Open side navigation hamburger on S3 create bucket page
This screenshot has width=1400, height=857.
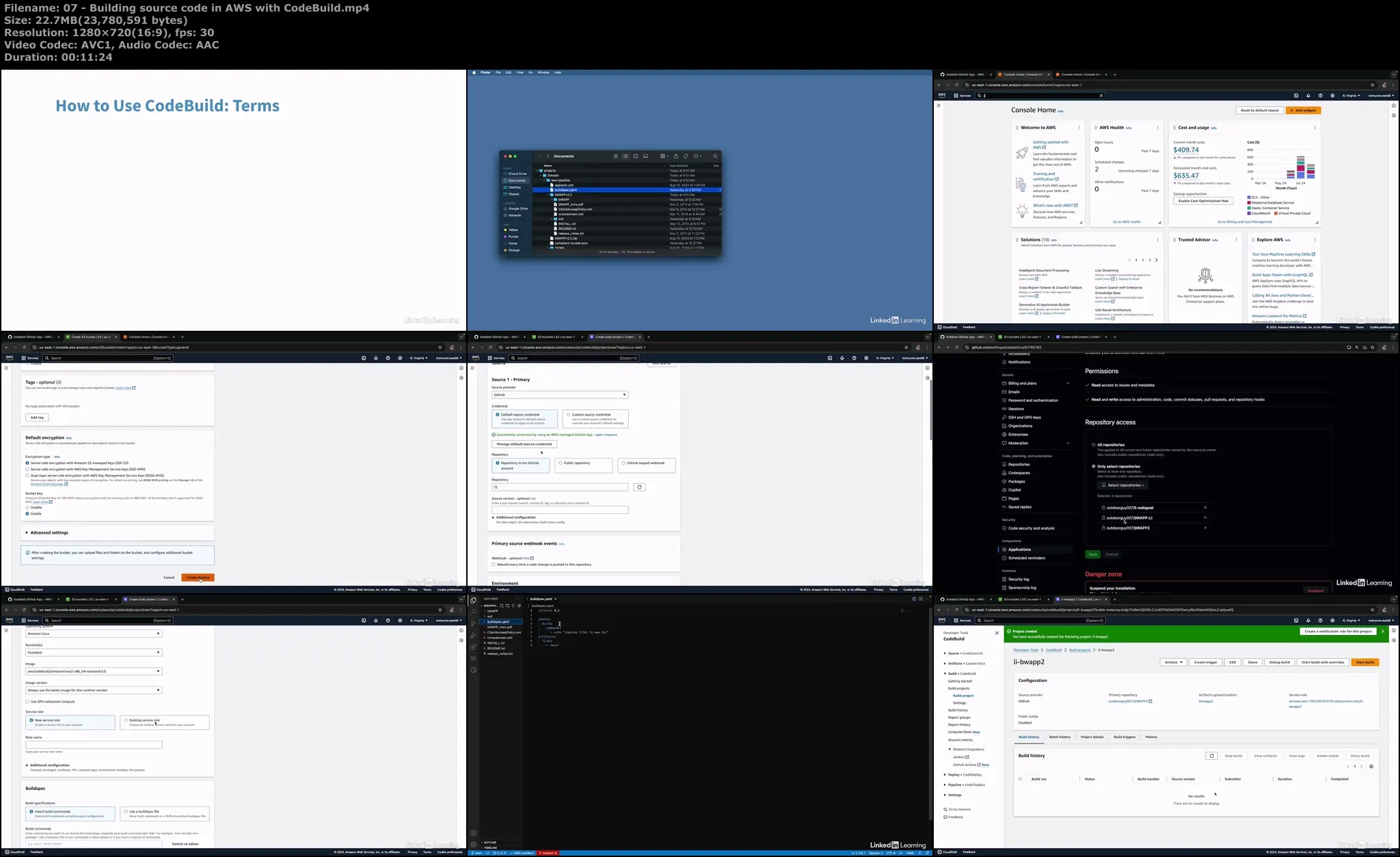click(x=6, y=368)
